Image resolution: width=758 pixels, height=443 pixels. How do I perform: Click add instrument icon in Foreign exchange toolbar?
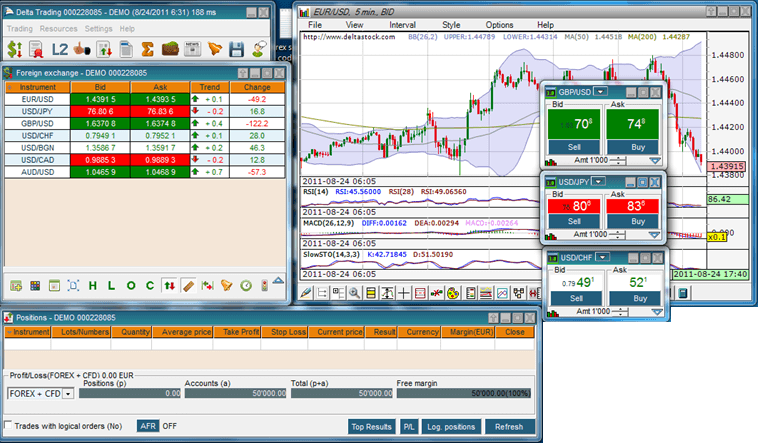16,286
